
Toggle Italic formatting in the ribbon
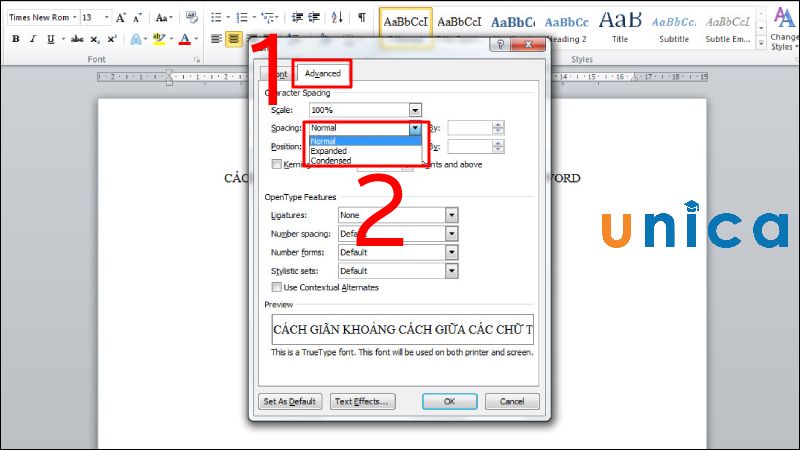point(33,39)
